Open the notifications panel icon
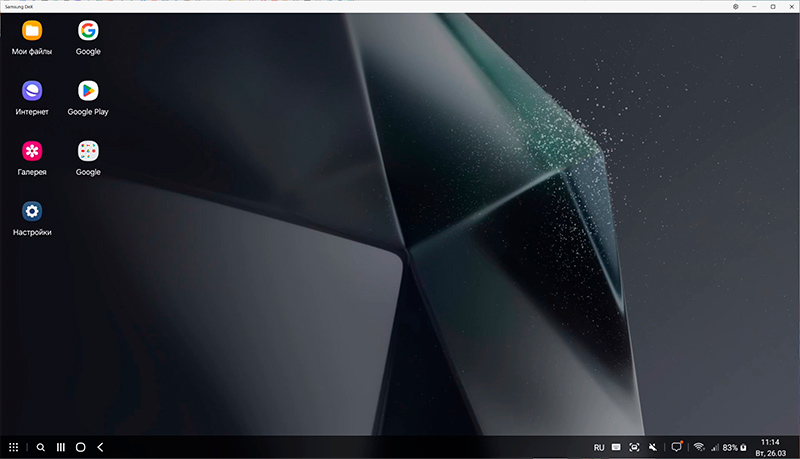 click(676, 447)
